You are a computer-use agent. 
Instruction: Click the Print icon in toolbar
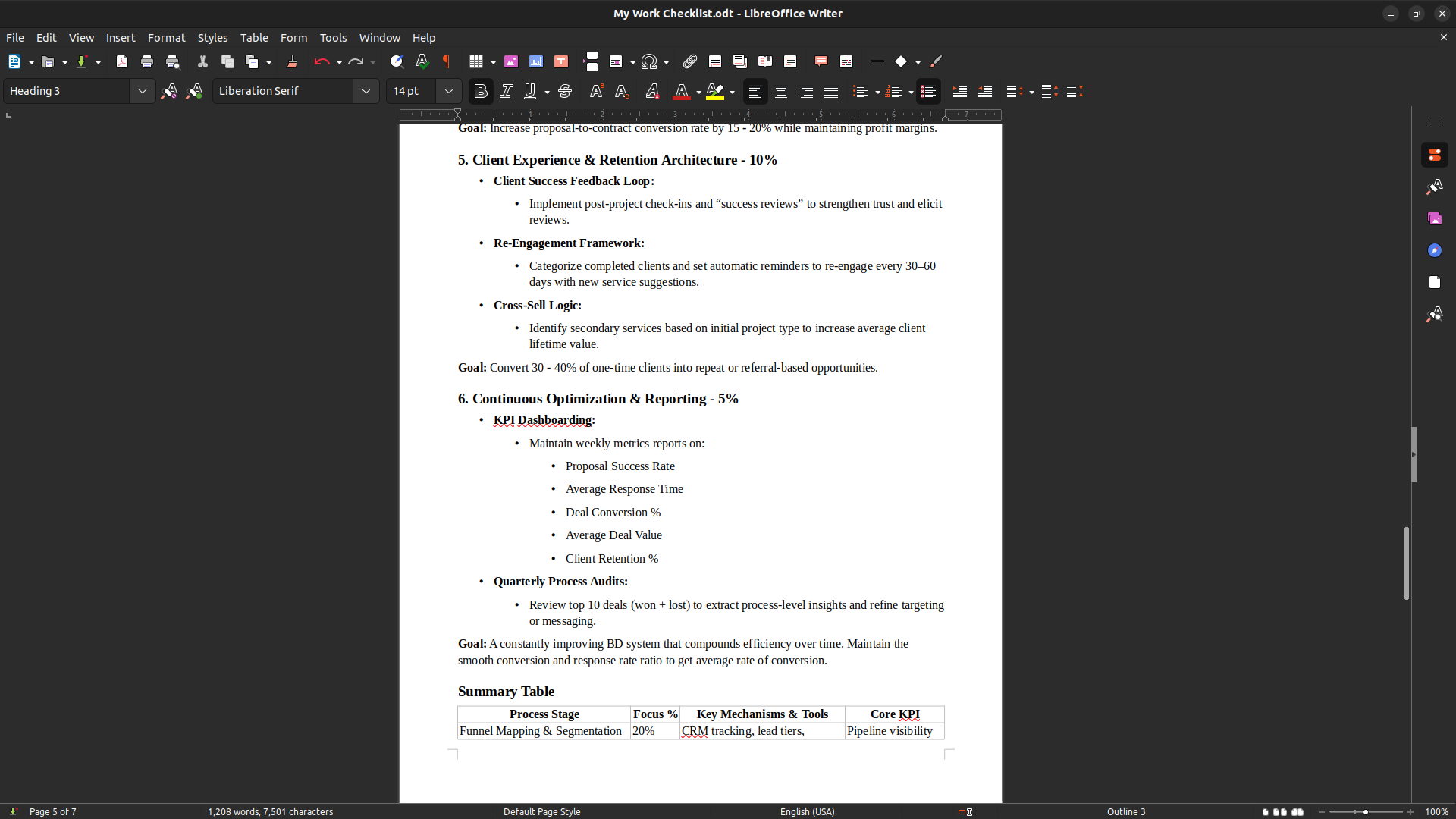(147, 62)
